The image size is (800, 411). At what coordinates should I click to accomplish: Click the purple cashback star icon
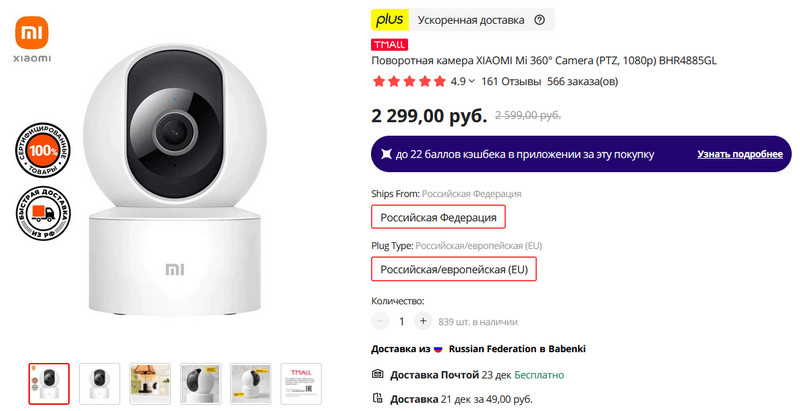pyautogui.click(x=385, y=155)
